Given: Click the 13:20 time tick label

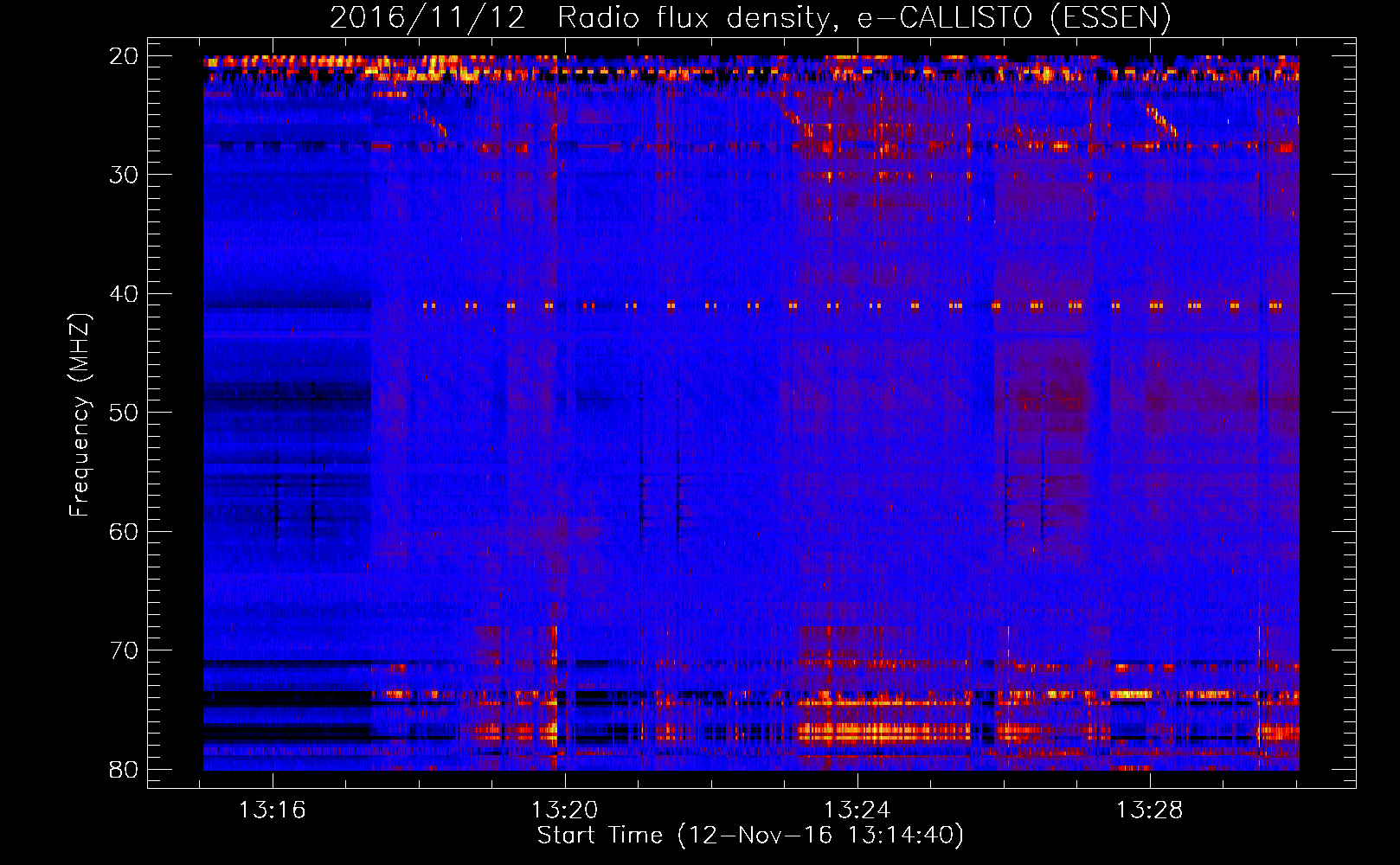Looking at the screenshot, I should coord(565,811).
